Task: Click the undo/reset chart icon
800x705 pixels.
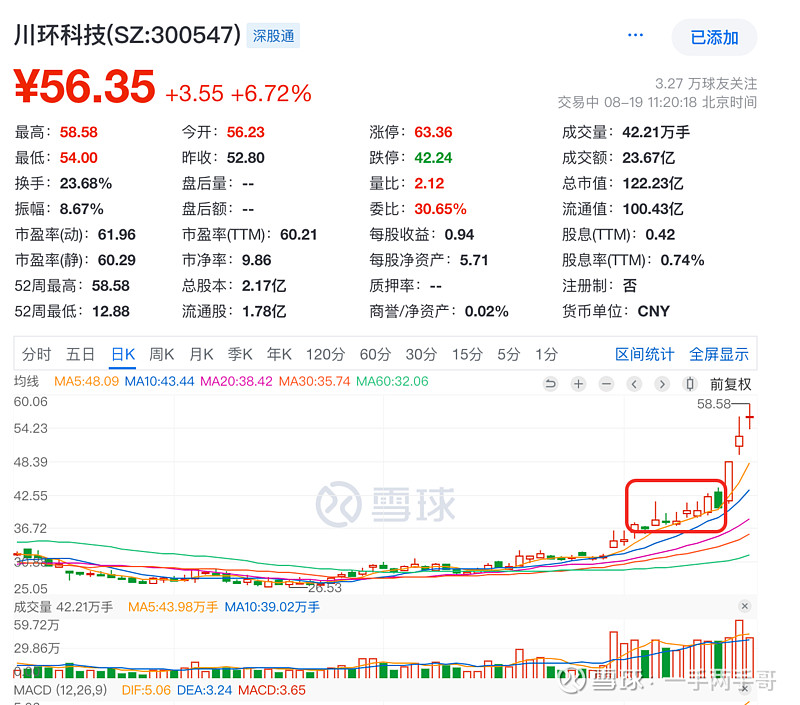Action: [551, 384]
